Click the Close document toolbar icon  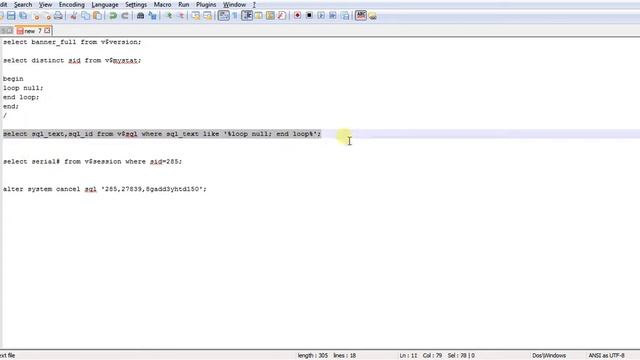click(x=36, y=16)
